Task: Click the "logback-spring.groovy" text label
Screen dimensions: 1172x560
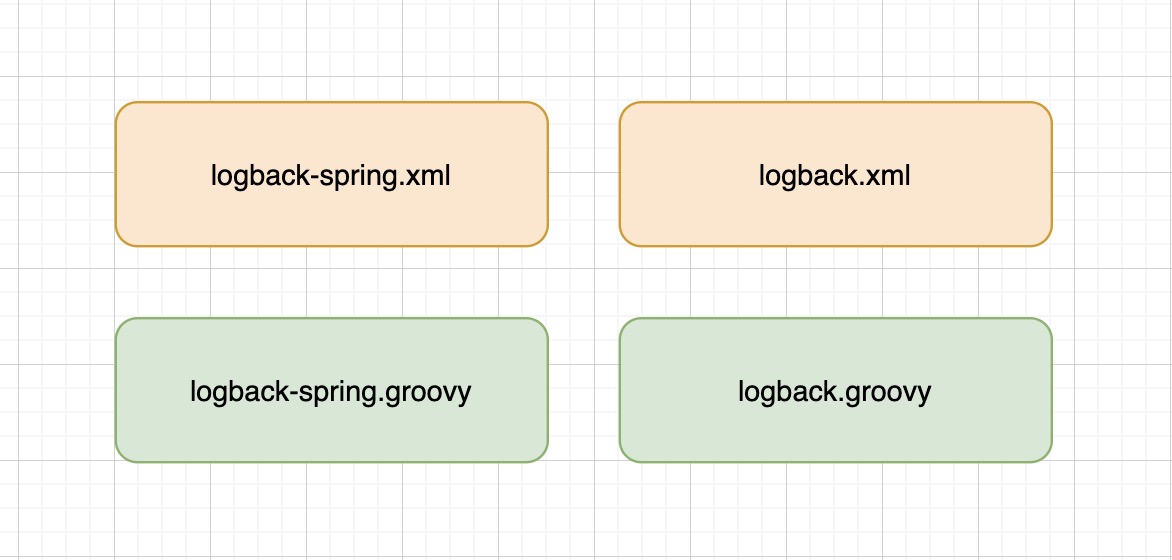Action: pos(330,393)
